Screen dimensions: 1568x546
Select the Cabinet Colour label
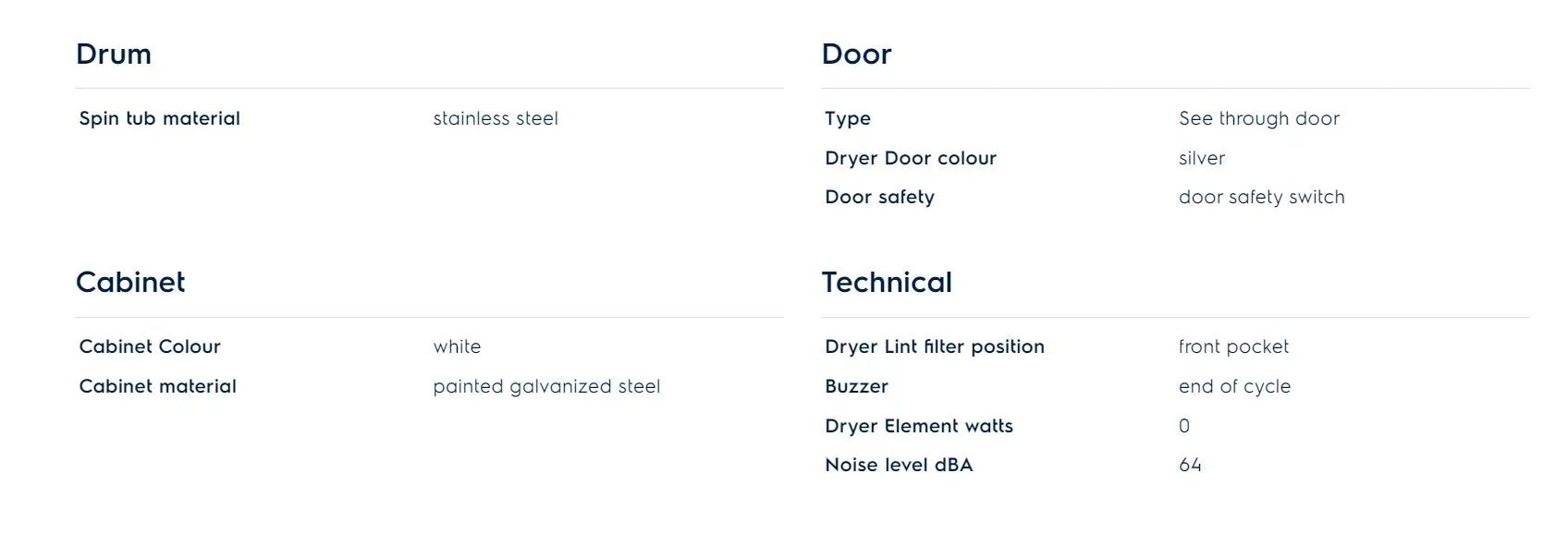150,347
